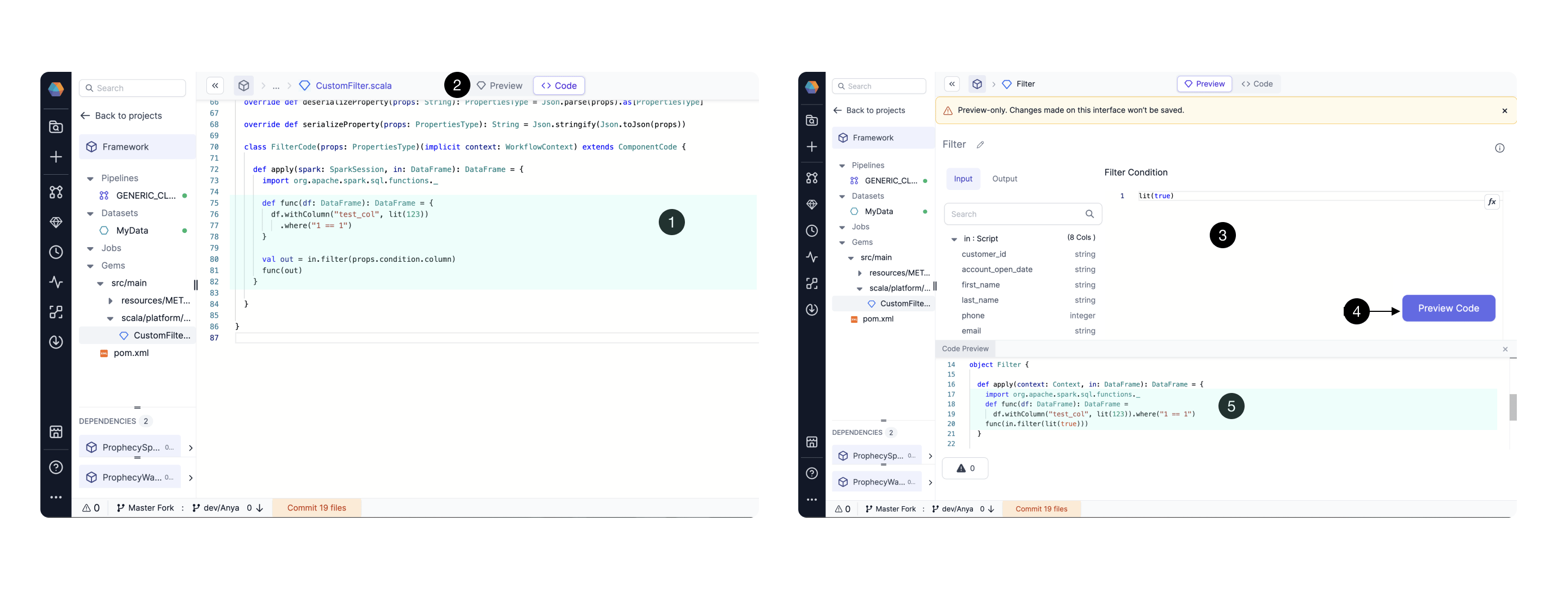Collapse the 'in : Script' column list
Image resolution: width=1568 pixels, height=590 pixels.
[954, 239]
